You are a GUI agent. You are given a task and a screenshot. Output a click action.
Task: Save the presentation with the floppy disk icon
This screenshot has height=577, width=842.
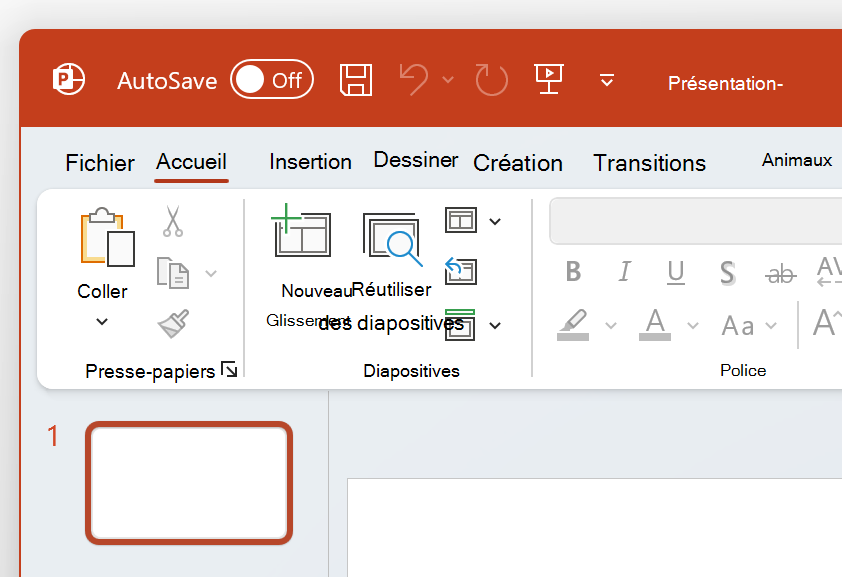coord(356,80)
